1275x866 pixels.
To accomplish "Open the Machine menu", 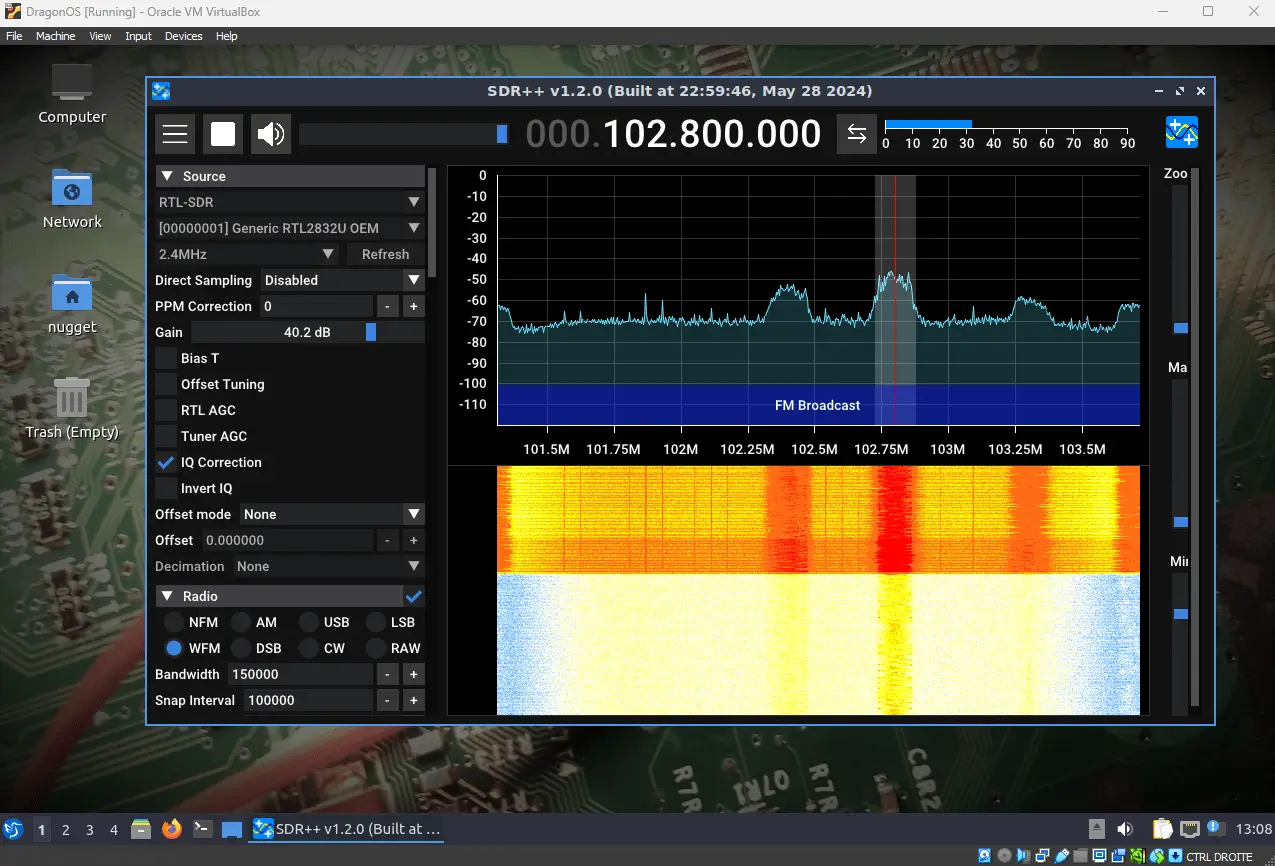I will [x=55, y=36].
